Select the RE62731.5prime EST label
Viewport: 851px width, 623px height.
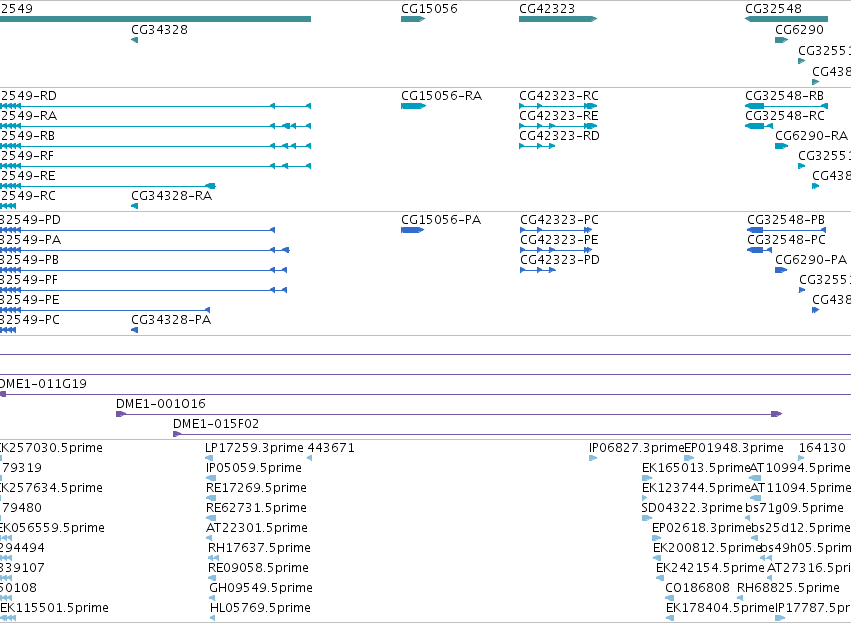(256, 508)
